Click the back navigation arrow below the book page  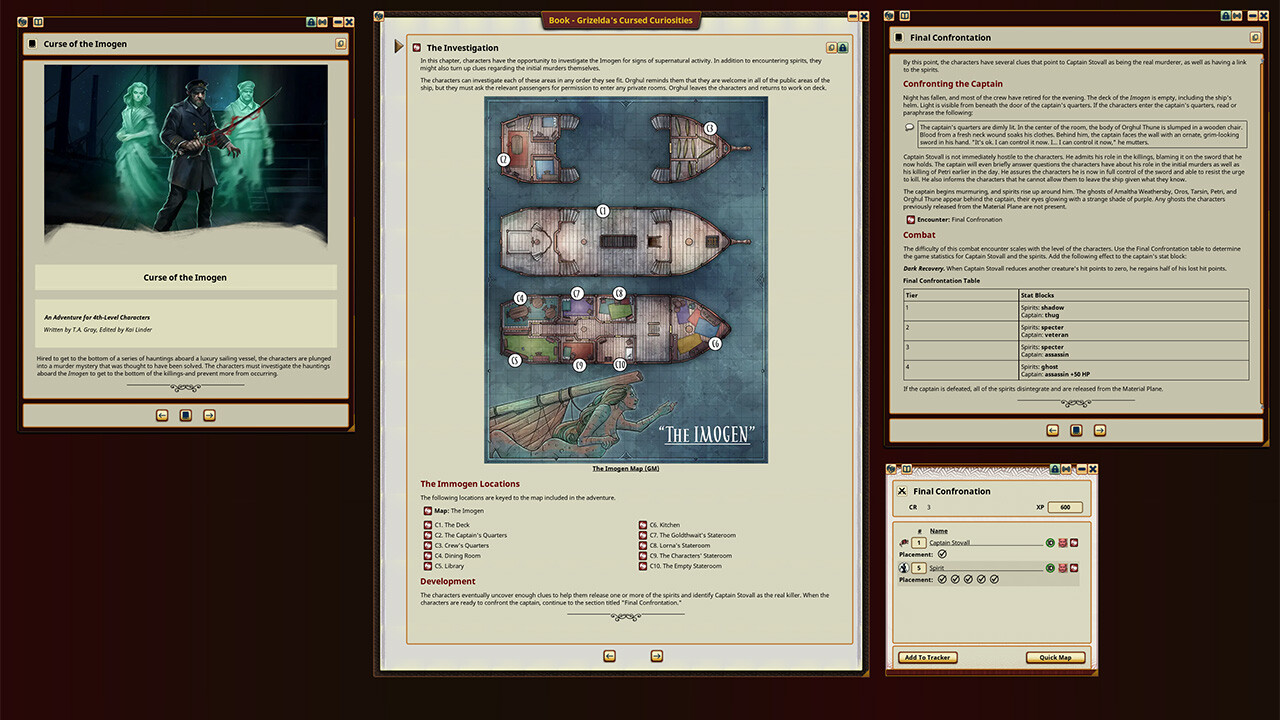tap(609, 656)
